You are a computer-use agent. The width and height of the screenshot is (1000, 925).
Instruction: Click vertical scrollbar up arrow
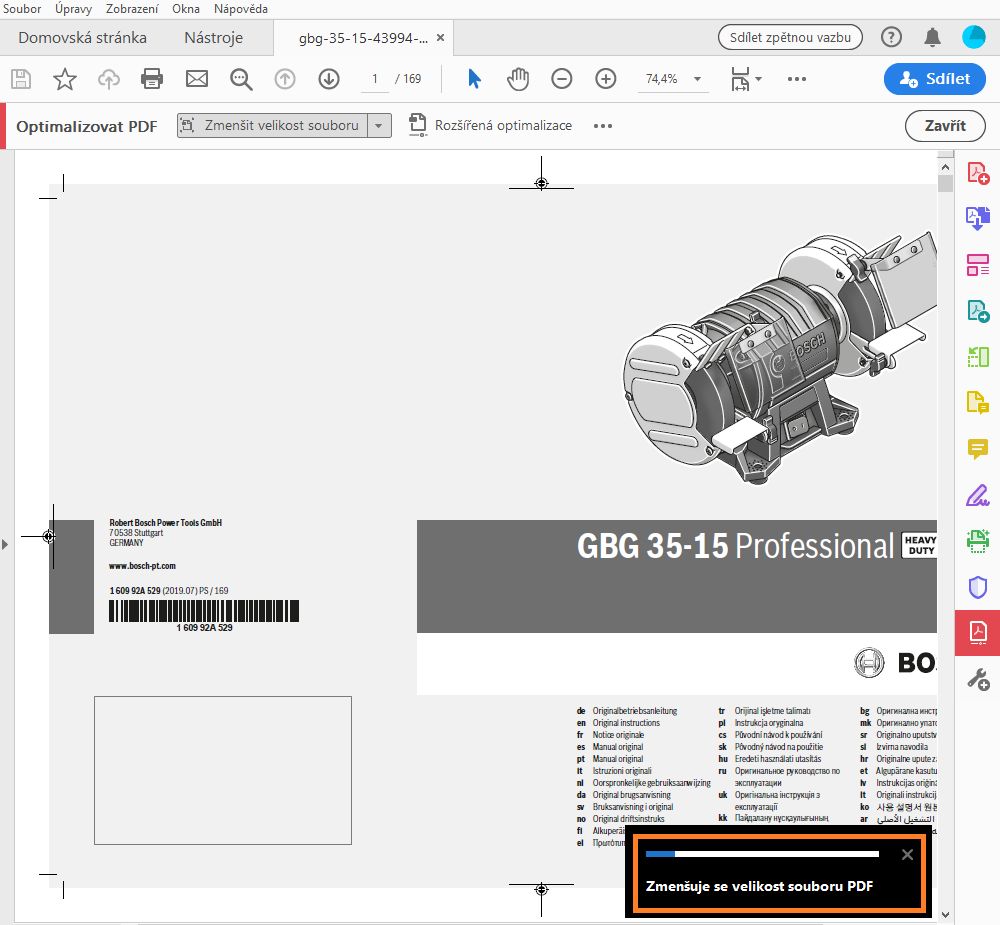945,167
